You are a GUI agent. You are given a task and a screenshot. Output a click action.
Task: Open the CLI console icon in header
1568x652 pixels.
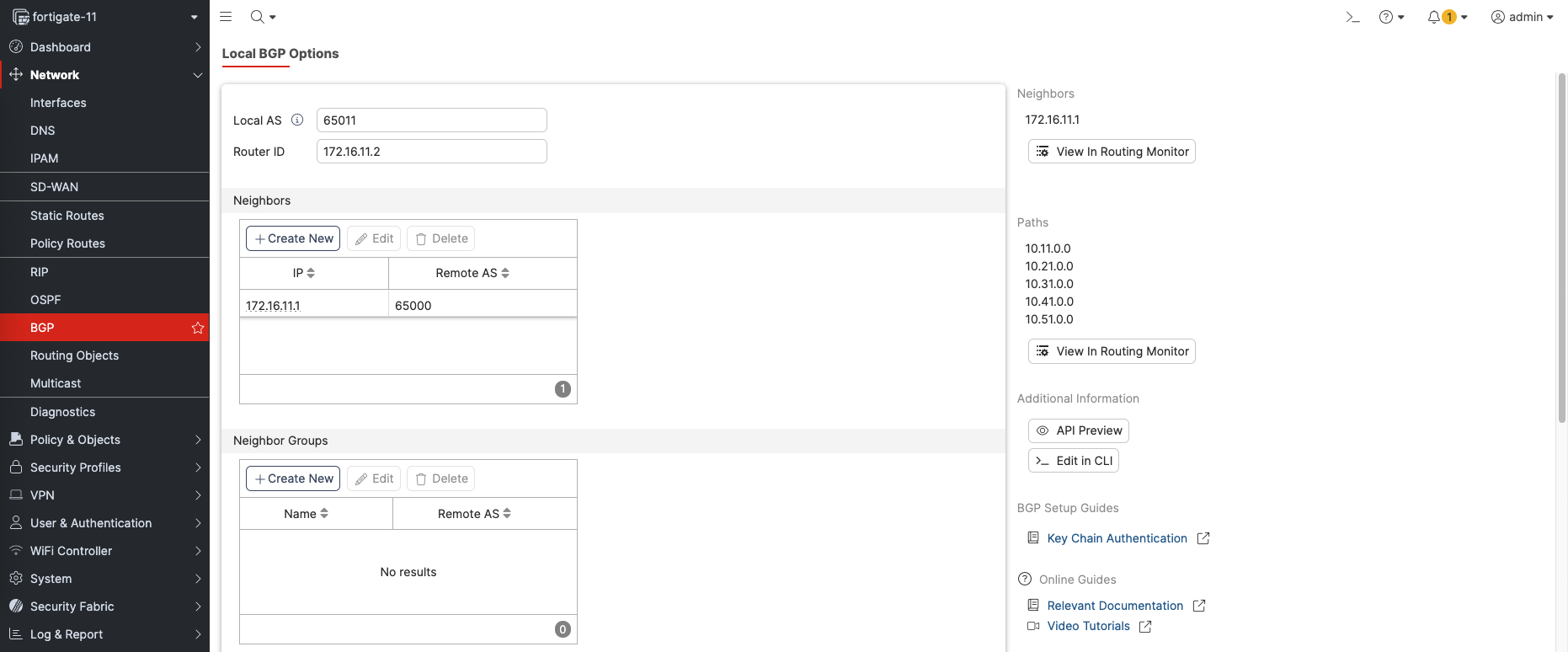click(1352, 17)
